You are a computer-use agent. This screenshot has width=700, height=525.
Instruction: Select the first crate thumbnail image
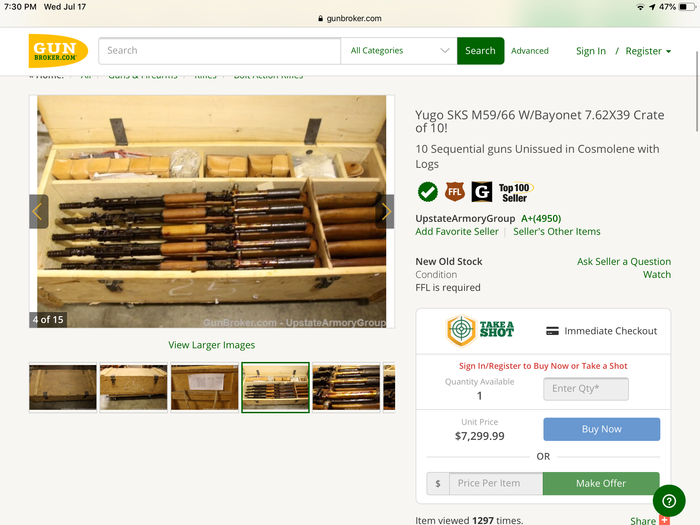[x=63, y=387]
